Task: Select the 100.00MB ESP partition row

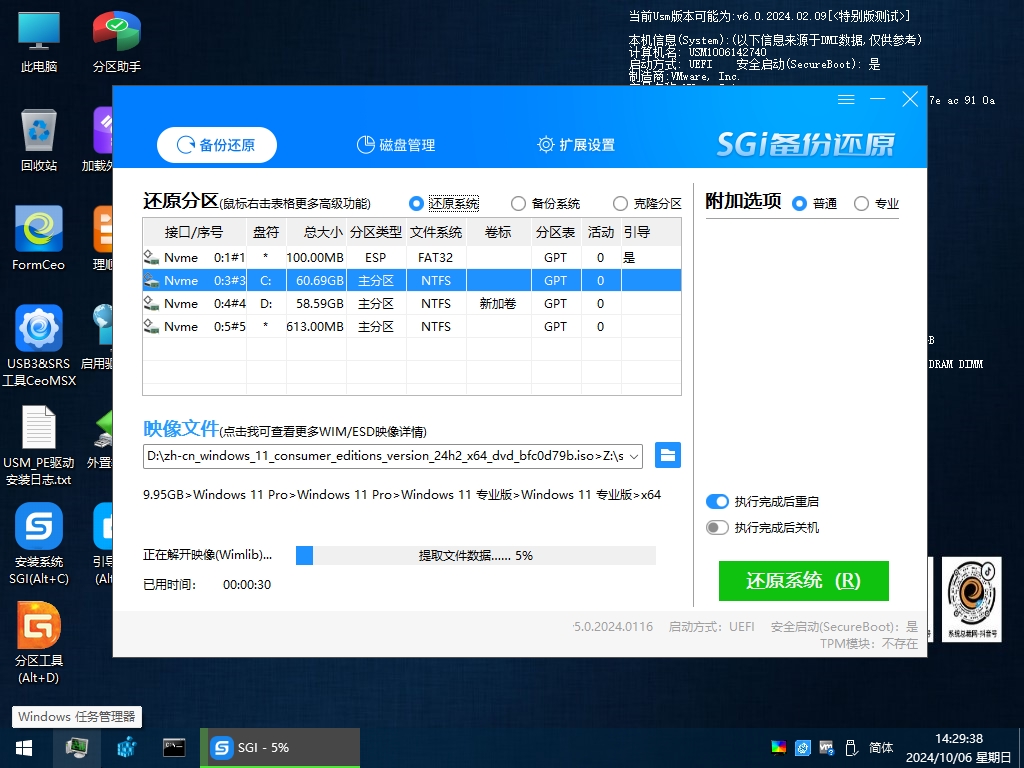Action: 412,257
